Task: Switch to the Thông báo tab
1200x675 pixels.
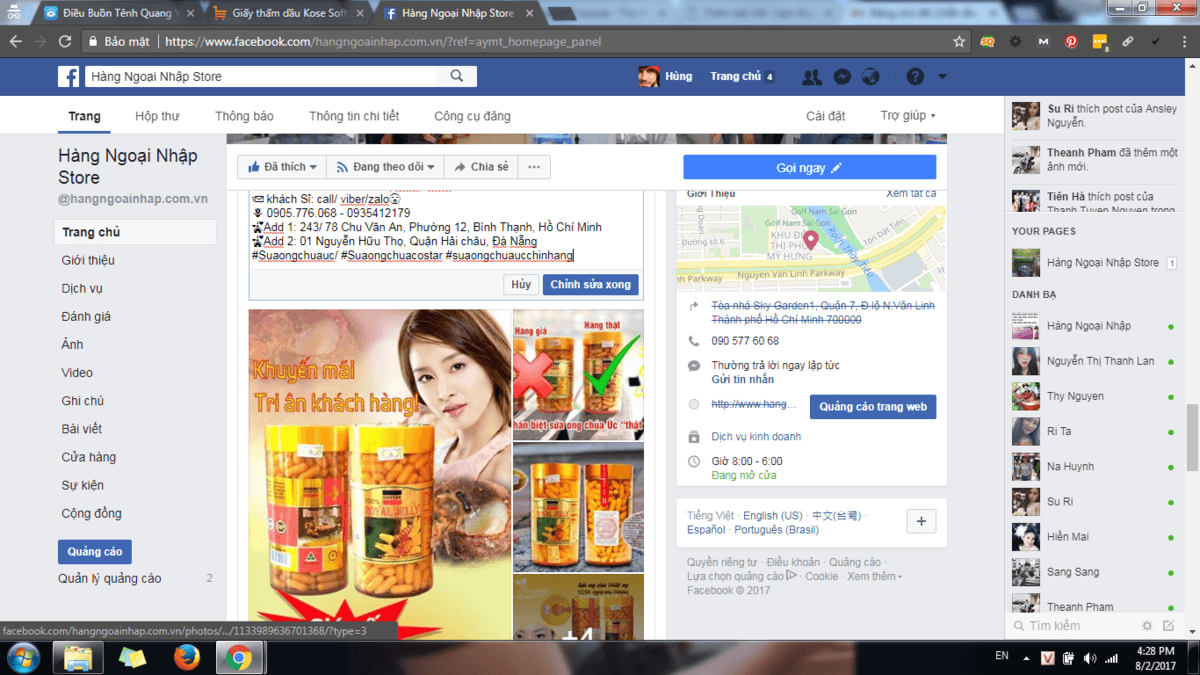Action: pos(244,116)
